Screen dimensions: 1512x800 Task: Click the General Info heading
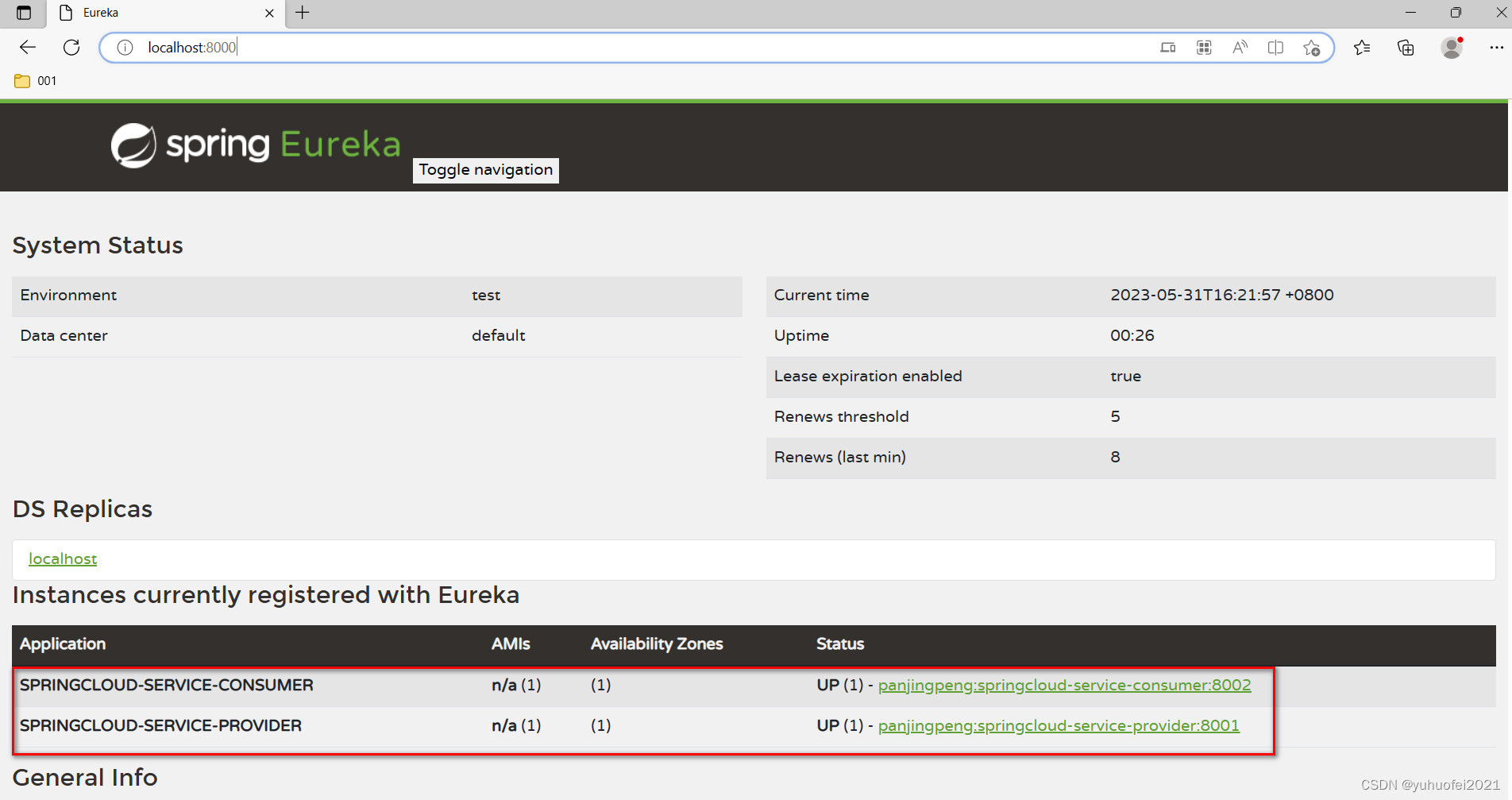[x=85, y=777]
